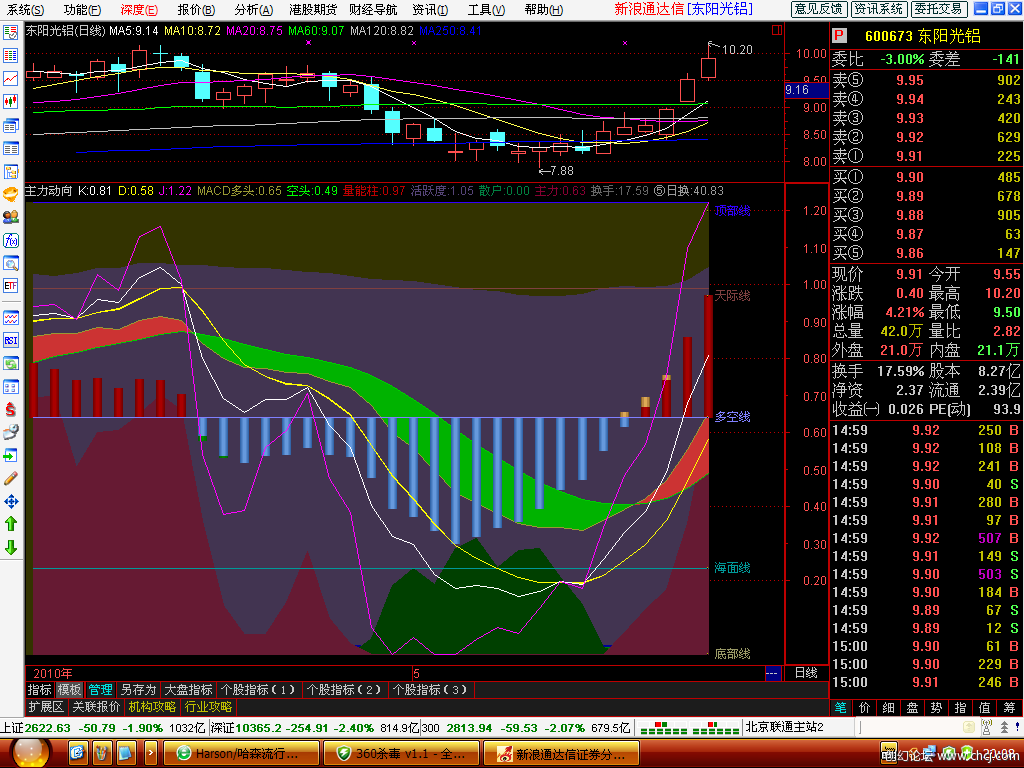Click the wavy indicator lines icon

click(x=10, y=318)
